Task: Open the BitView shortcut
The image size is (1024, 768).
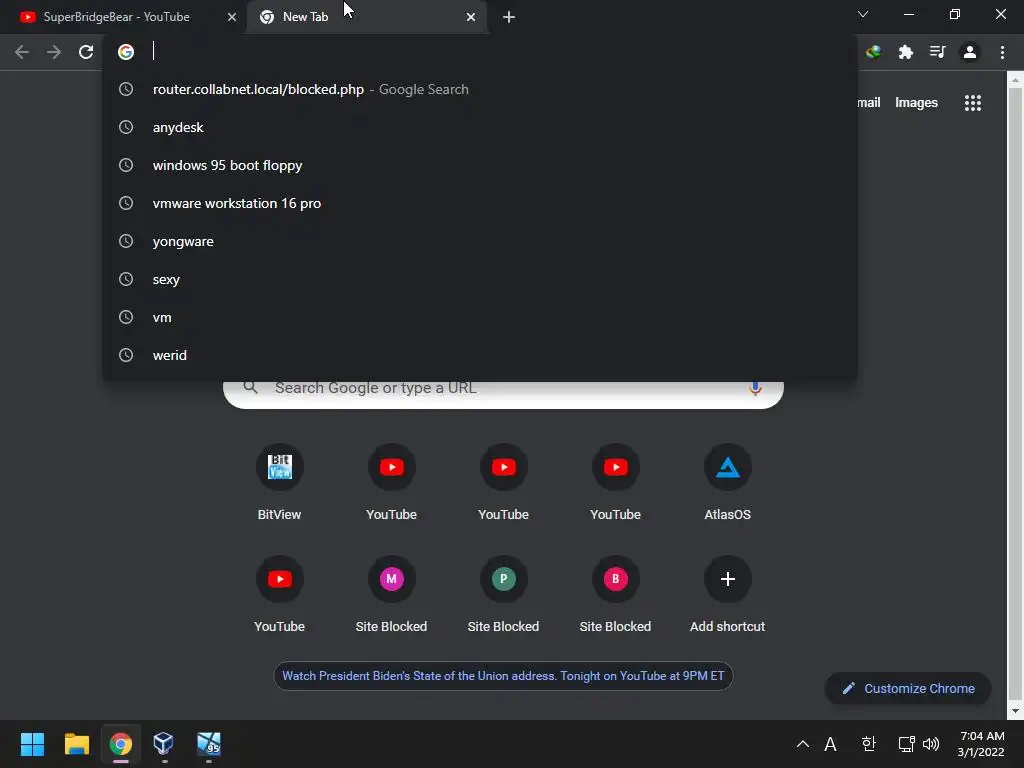Action: pos(280,483)
